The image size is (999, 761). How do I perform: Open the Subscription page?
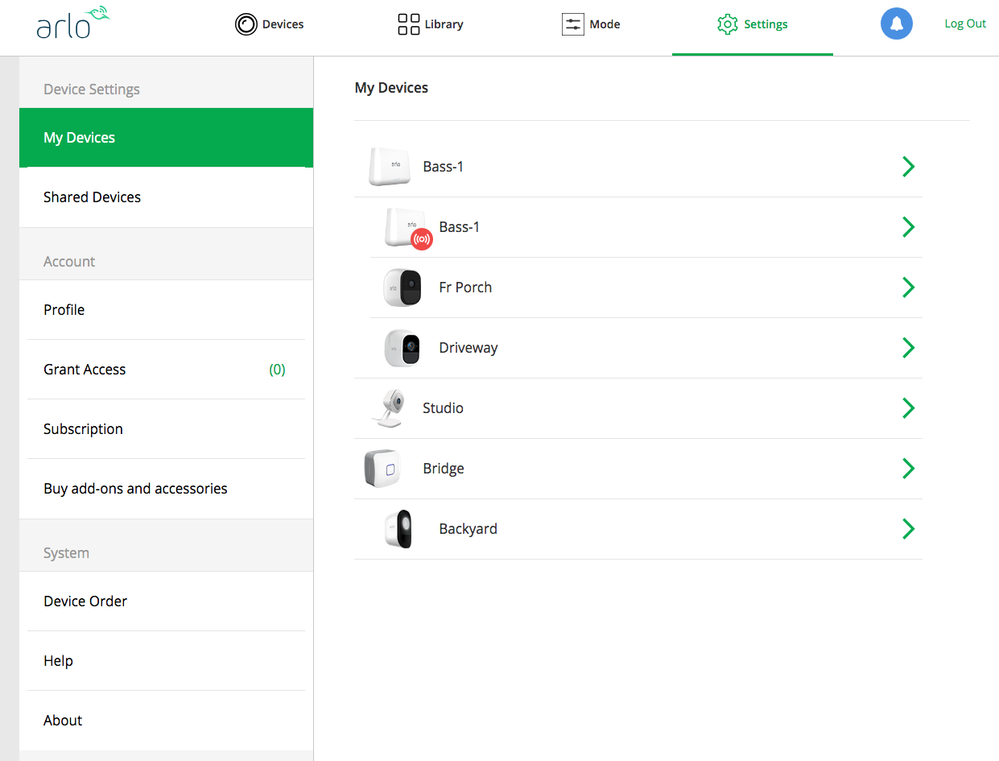click(166, 429)
